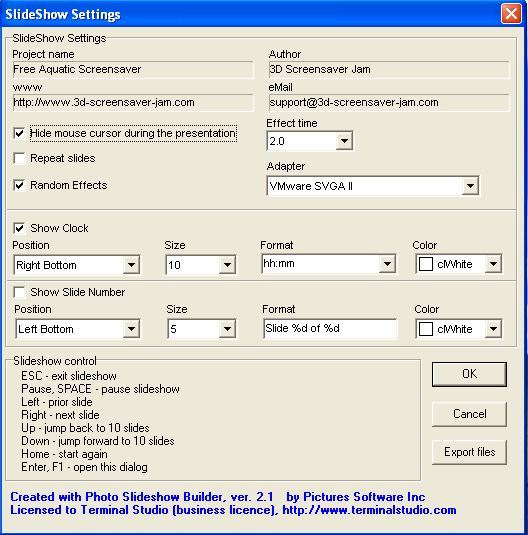Click the Effect time label
This screenshot has height=535, width=528.
pyautogui.click(x=292, y=123)
